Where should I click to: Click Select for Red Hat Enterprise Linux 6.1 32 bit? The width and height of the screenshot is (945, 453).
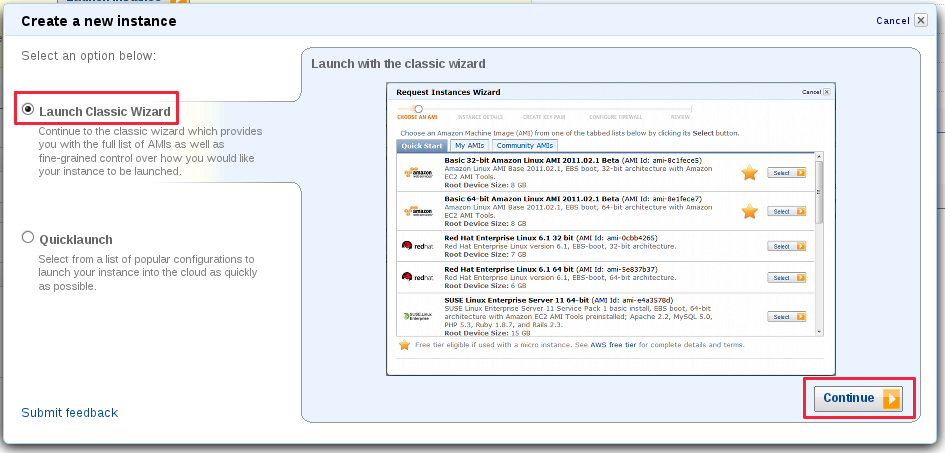786,246
